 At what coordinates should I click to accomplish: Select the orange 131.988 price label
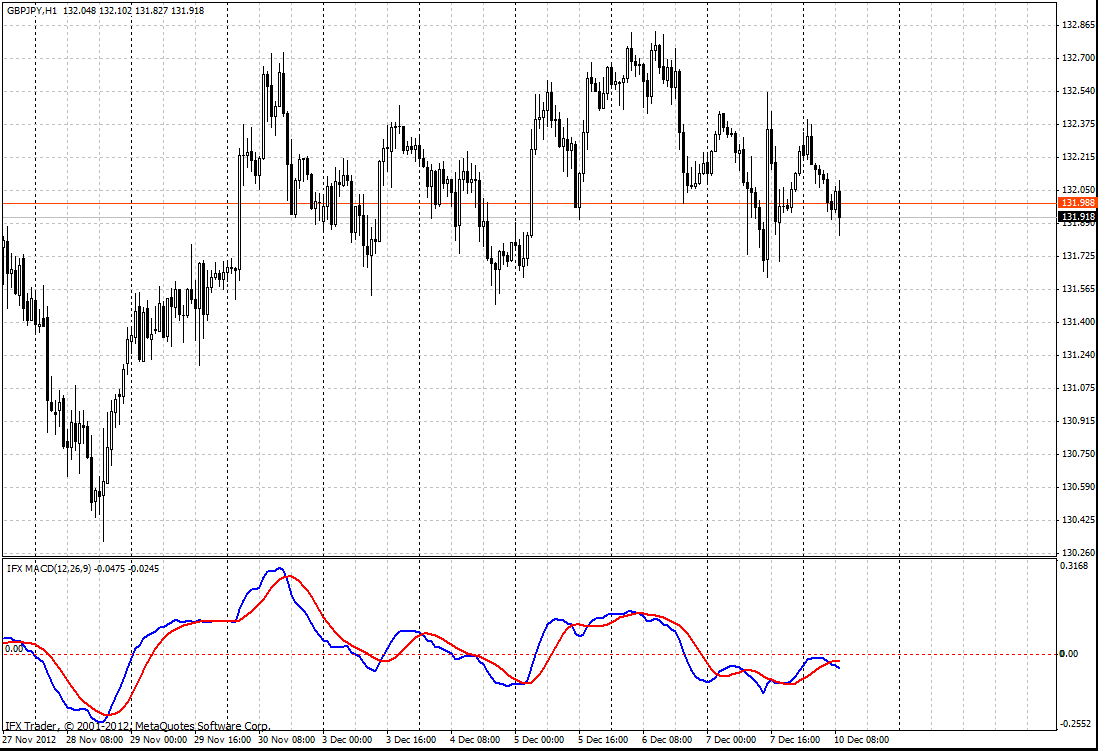pyautogui.click(x=1077, y=203)
